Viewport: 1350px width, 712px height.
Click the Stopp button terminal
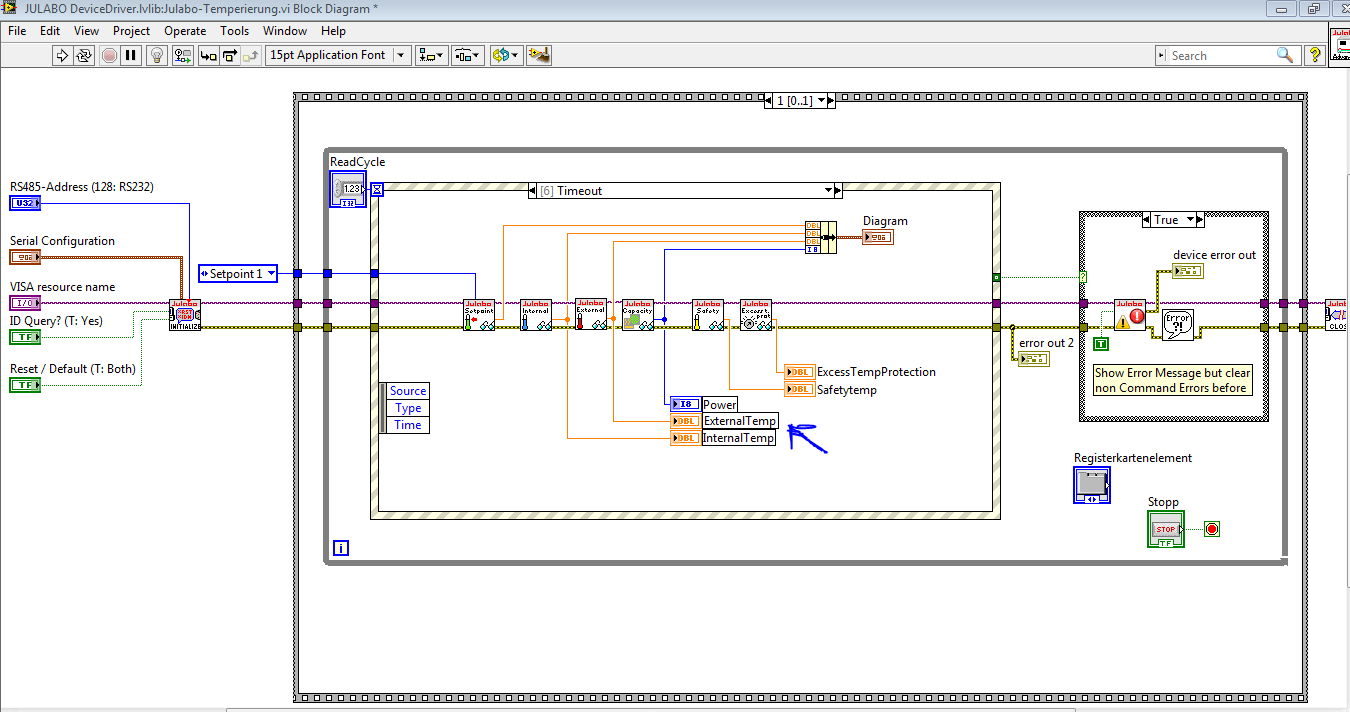click(1165, 529)
